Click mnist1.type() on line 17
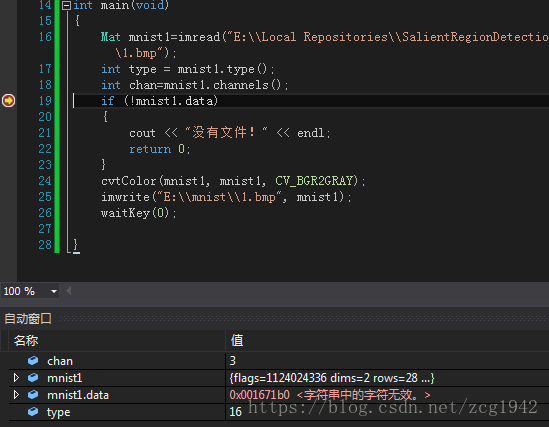The height and width of the screenshot is (427, 549). click(223, 69)
